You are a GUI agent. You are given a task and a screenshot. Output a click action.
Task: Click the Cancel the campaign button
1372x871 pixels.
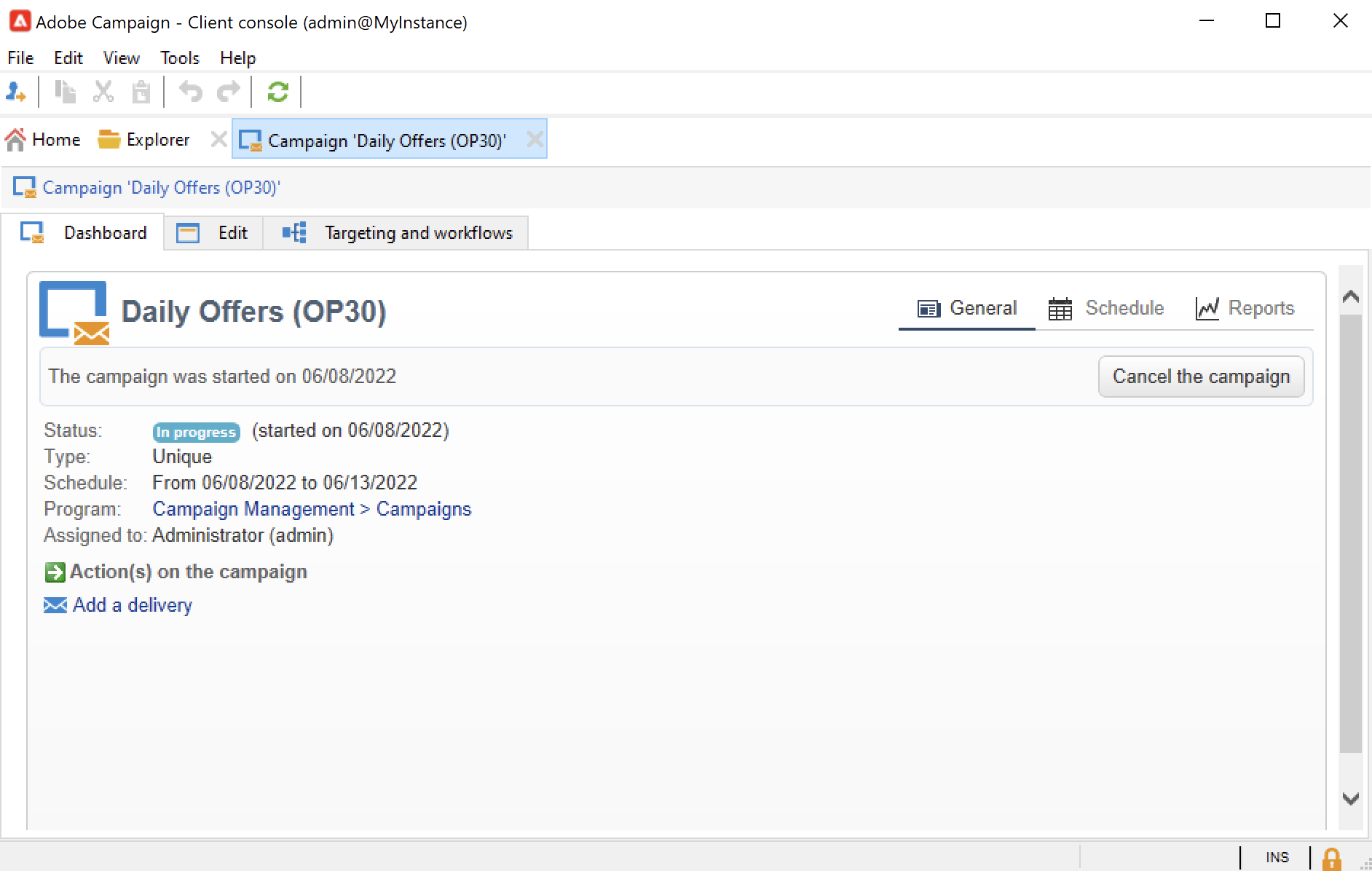[1202, 377]
